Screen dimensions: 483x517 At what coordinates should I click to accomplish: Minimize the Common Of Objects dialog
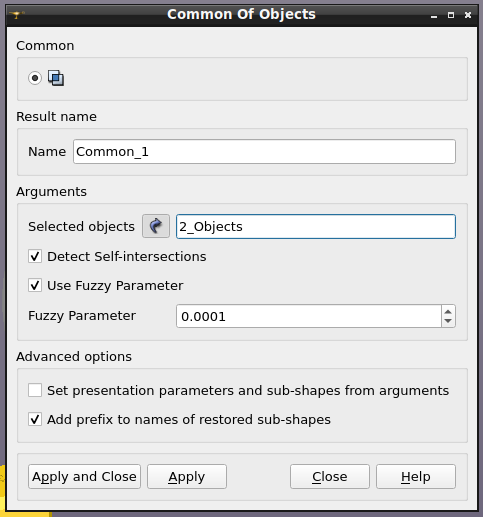click(434, 15)
